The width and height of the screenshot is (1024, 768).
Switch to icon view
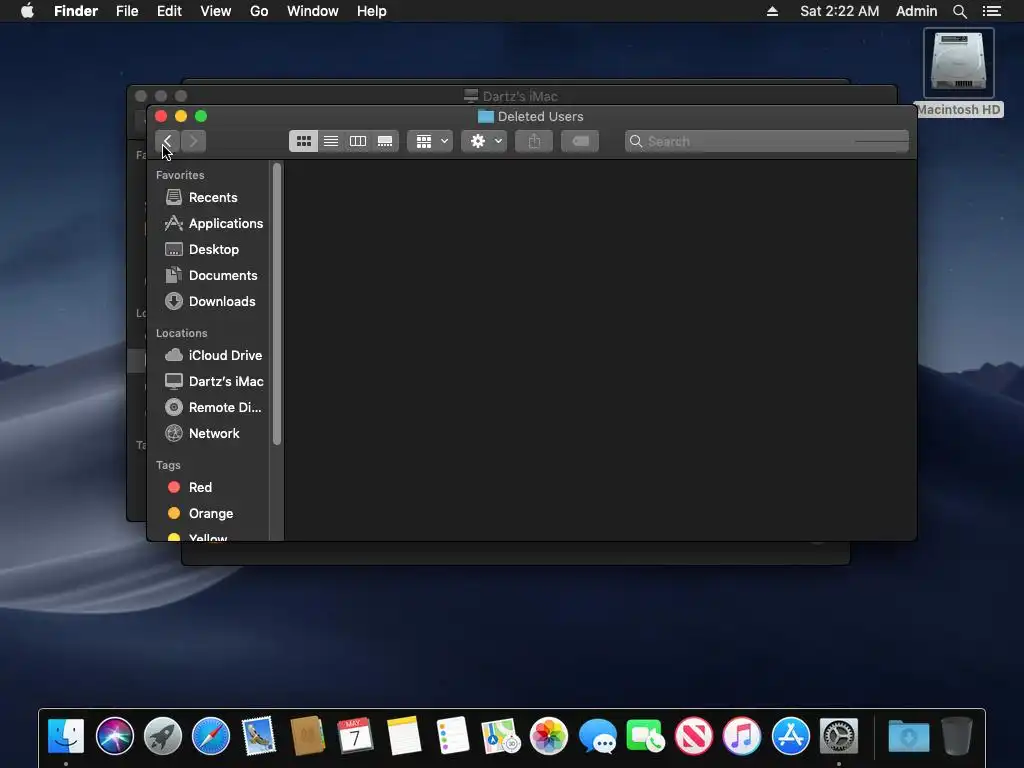coord(304,141)
